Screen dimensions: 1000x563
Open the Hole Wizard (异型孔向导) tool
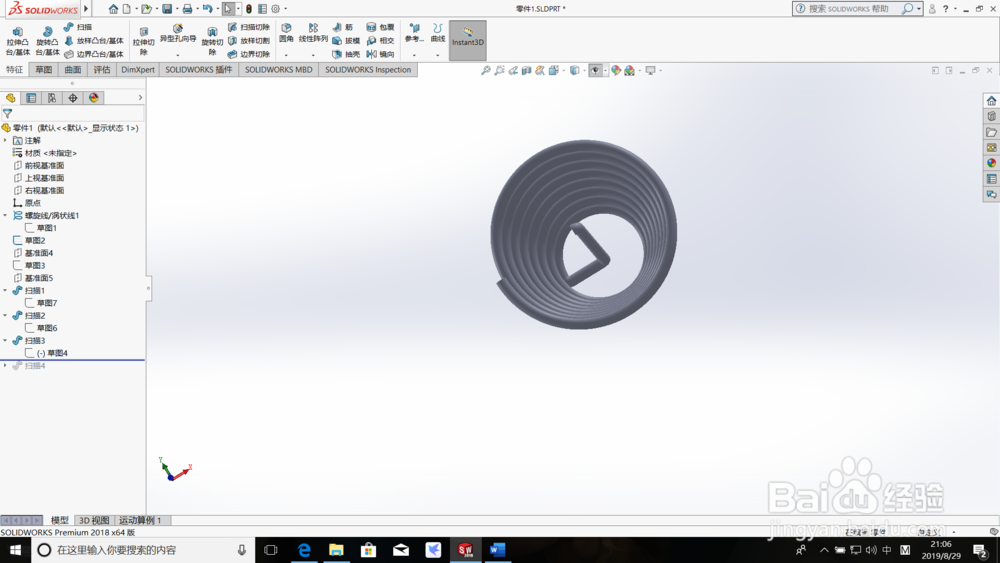[x=177, y=33]
